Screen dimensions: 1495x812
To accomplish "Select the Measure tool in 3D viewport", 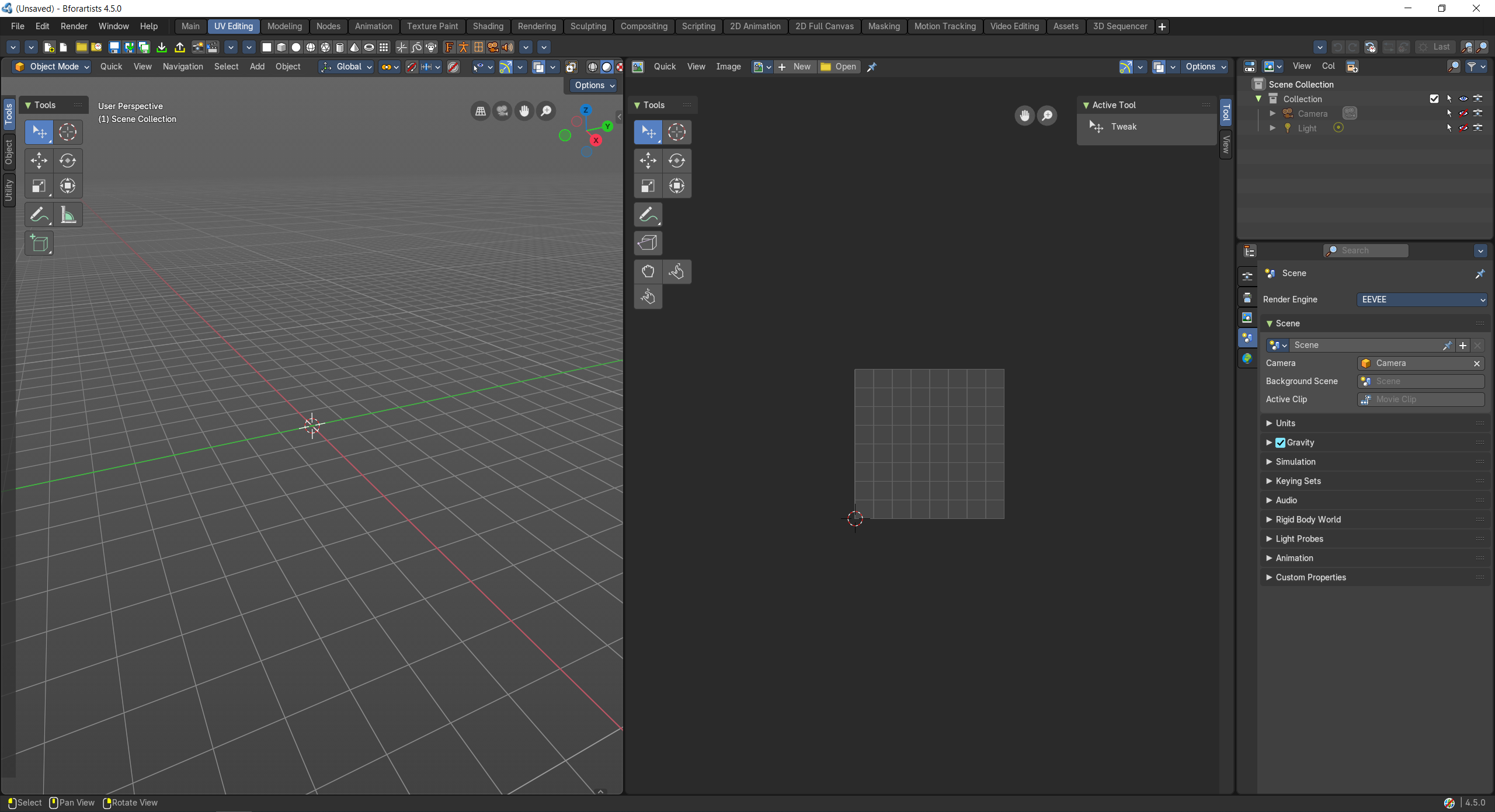I will (x=68, y=215).
